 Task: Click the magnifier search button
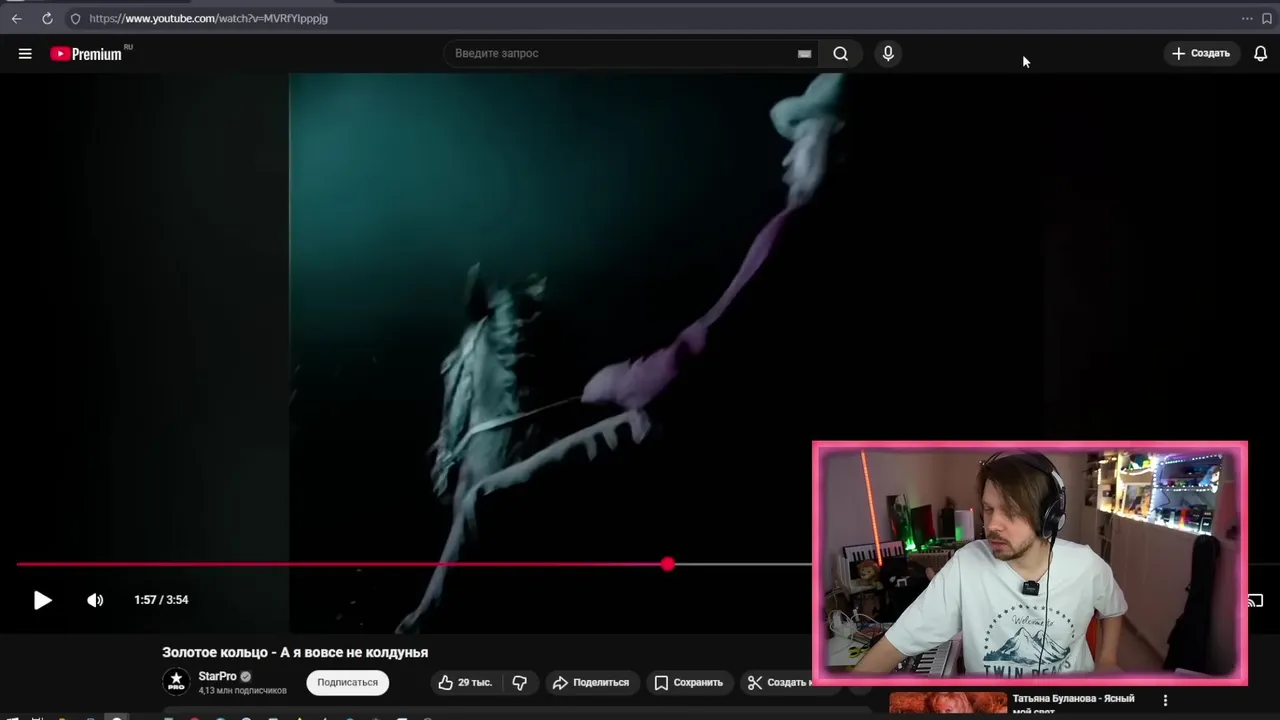click(x=841, y=54)
